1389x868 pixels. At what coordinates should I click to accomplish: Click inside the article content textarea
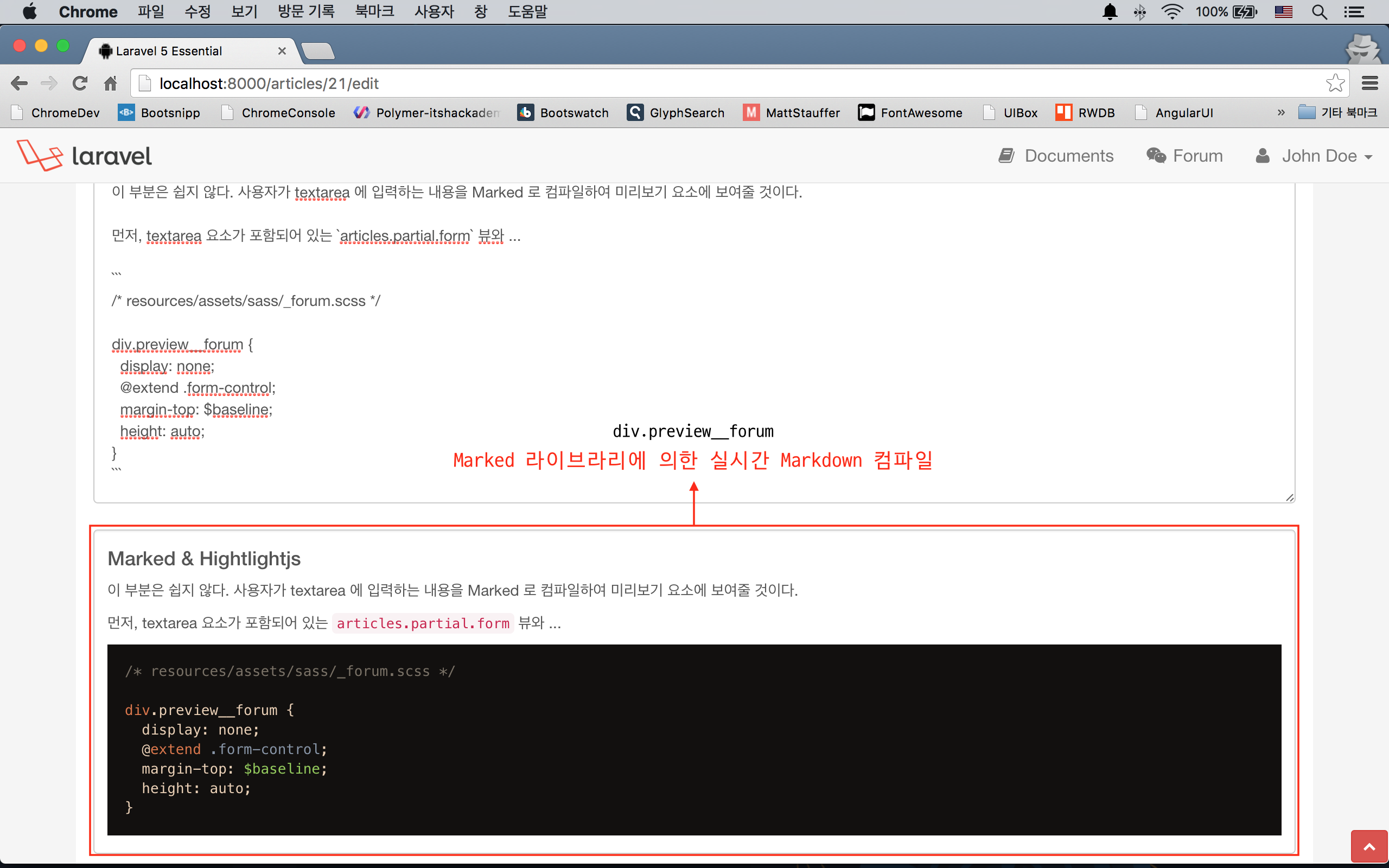click(x=694, y=343)
